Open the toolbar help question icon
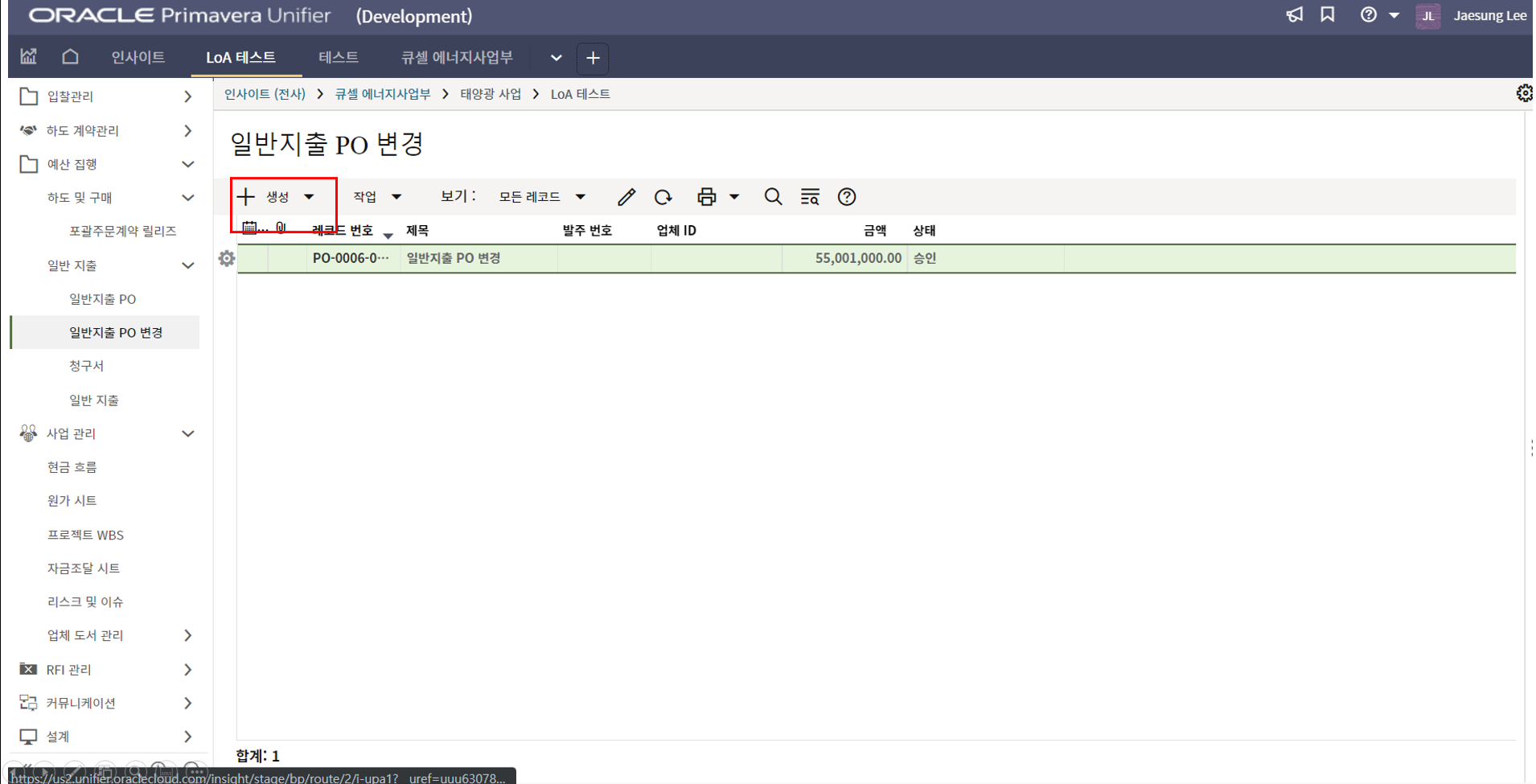 tap(846, 197)
